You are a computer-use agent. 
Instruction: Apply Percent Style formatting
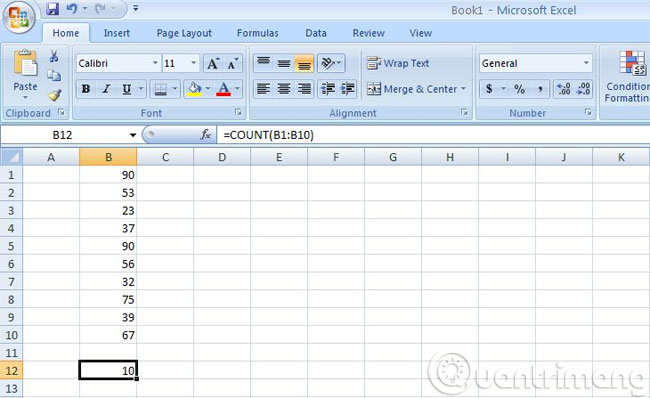coord(519,89)
